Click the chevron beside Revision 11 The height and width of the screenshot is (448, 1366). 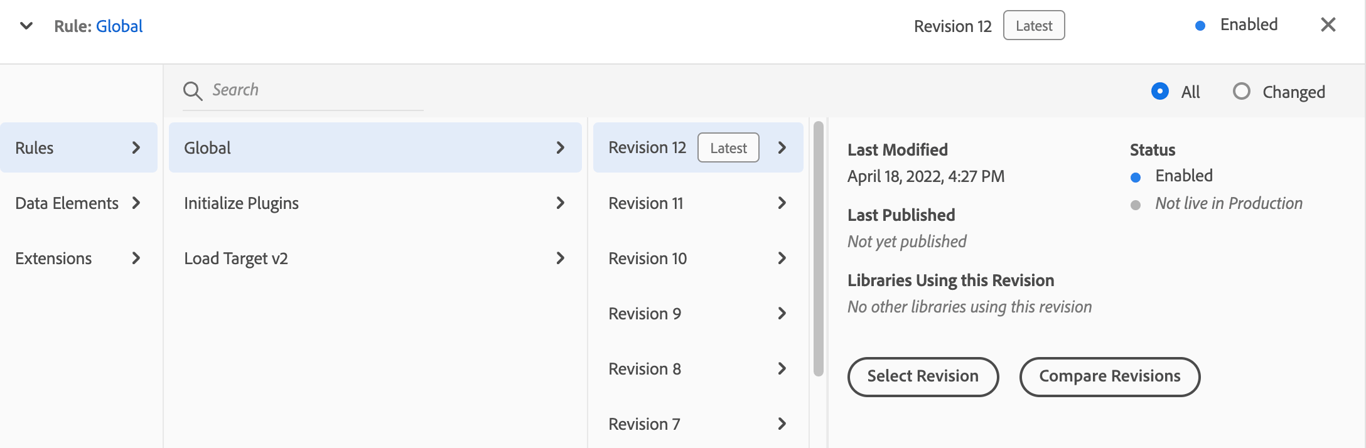pyautogui.click(x=782, y=203)
